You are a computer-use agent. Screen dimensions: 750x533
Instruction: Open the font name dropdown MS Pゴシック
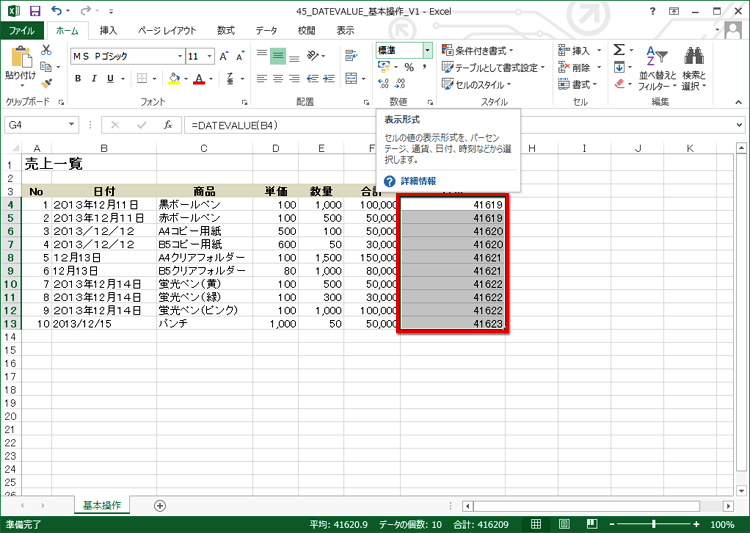tap(180, 56)
